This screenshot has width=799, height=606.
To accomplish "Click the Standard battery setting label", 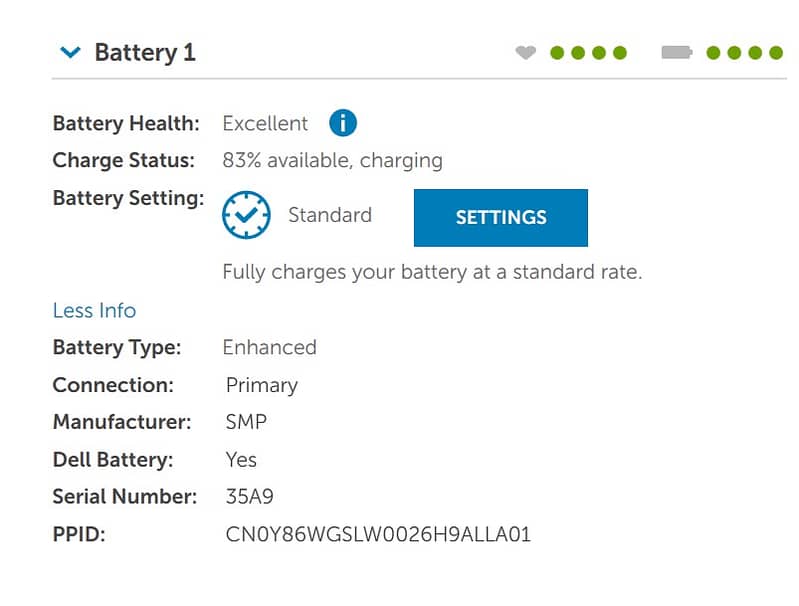I will click(329, 215).
